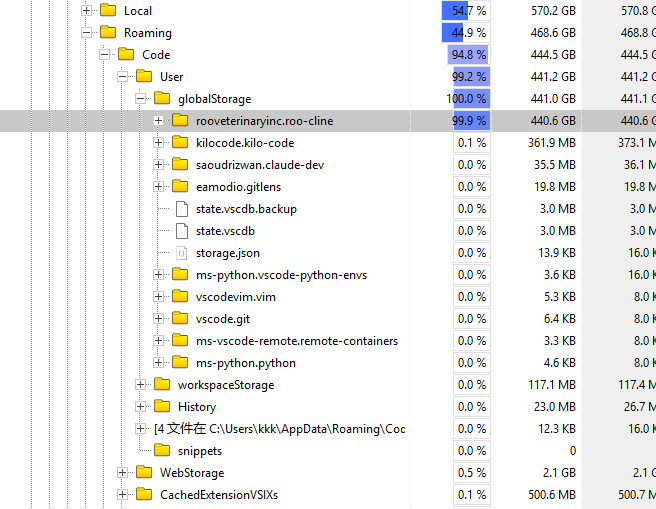Click the kilocode.kilo-code folder icon
656x509 pixels.
(x=180, y=142)
